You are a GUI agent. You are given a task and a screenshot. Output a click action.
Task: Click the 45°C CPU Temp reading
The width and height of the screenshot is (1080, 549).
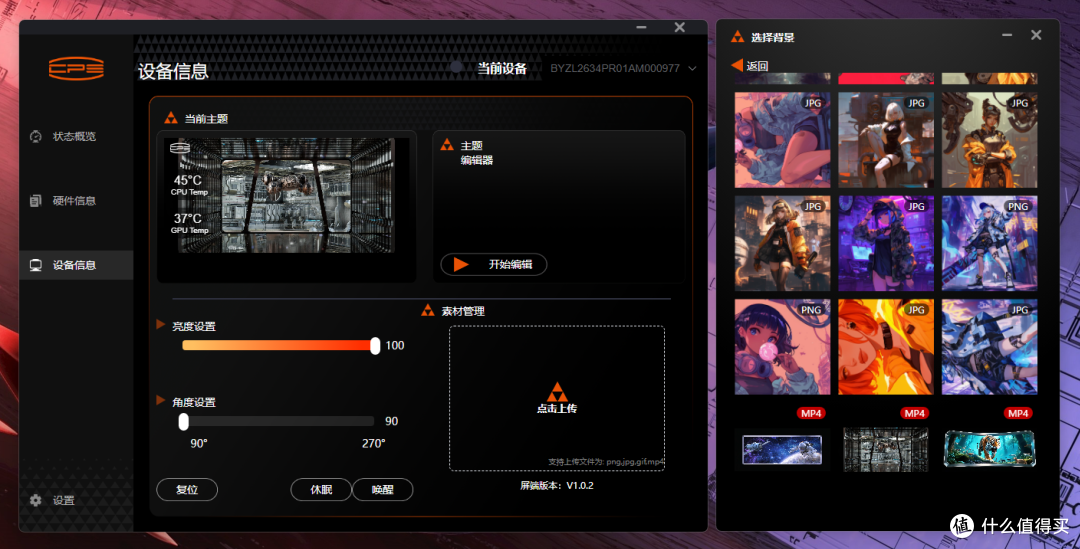tap(189, 185)
